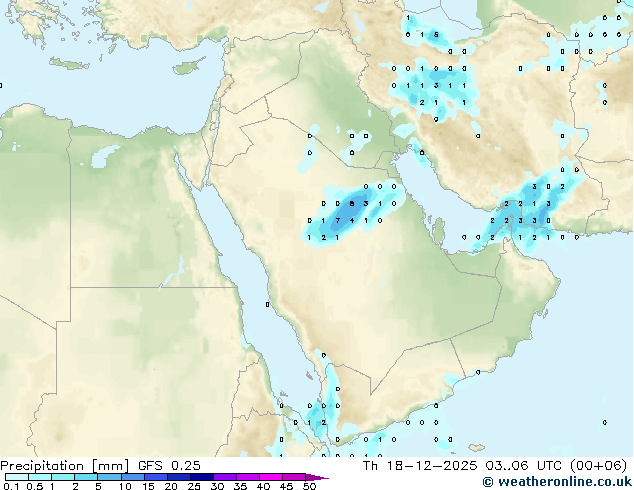Screen dimensions: 634x490
Task: Select the 40–45 mm magenta legend swatch
Action: click(x=271, y=477)
